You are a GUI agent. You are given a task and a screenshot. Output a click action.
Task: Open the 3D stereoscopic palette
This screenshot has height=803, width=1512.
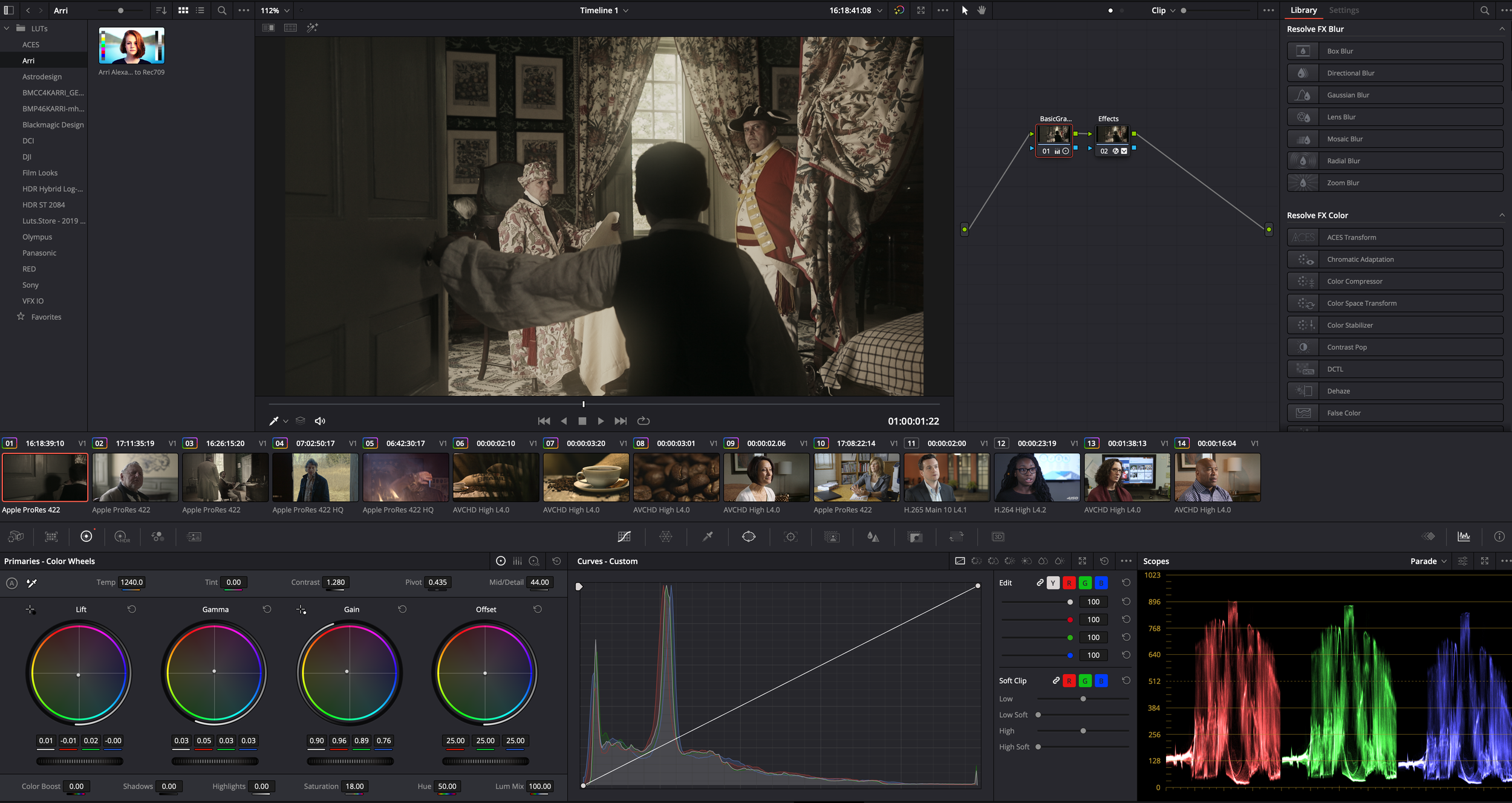998,536
